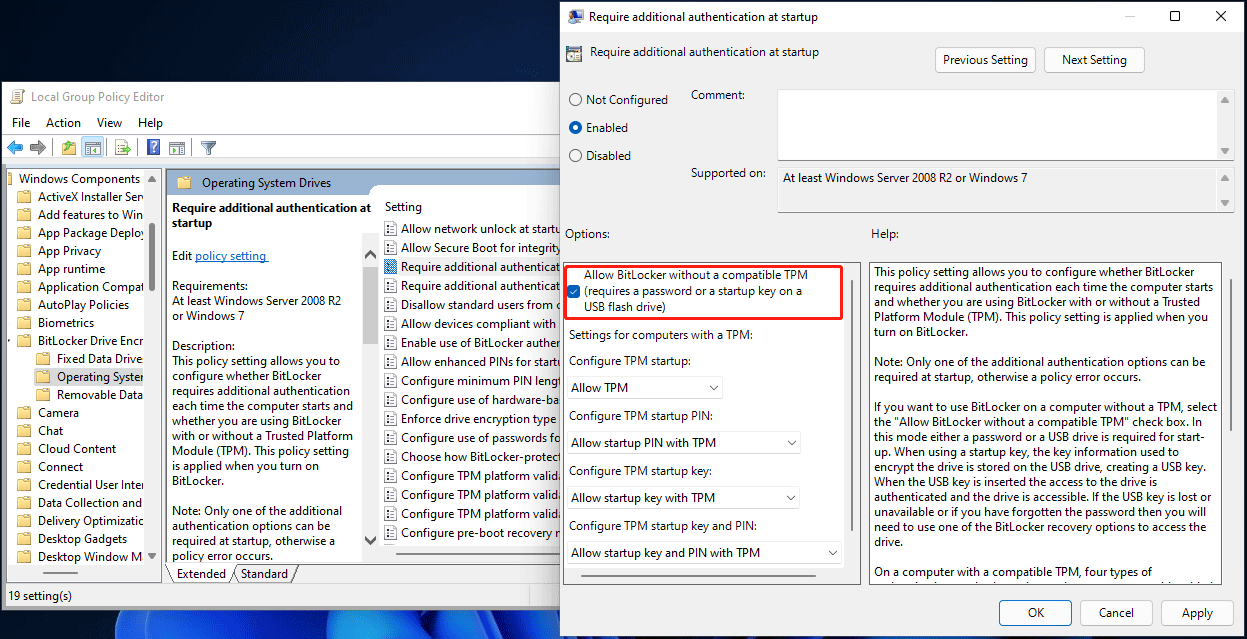The image size is (1247, 639).
Task: Click the scroll-down arrow of the Setting list
Action: tap(370, 539)
